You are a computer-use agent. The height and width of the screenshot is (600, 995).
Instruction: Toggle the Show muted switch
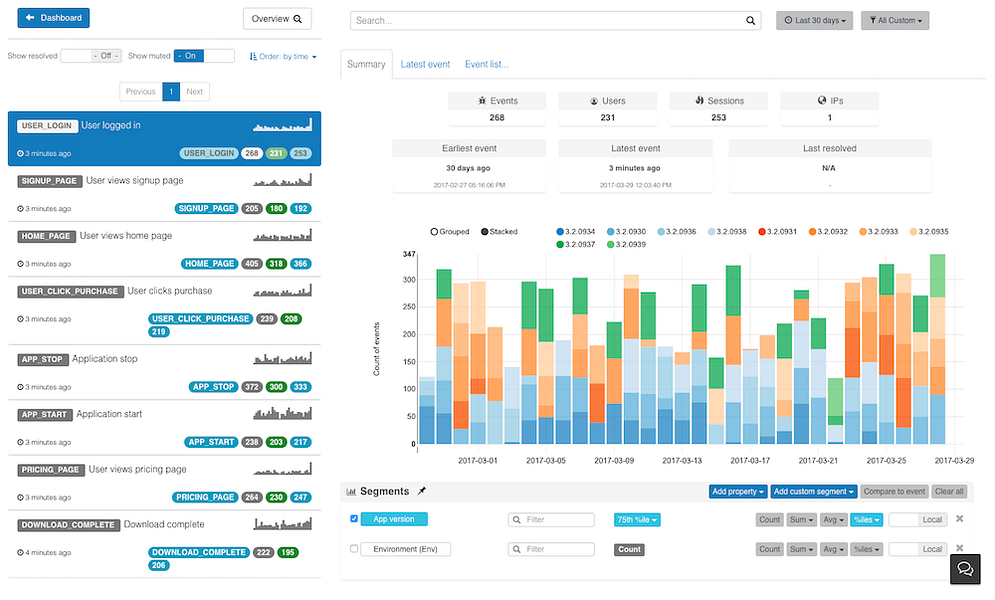(204, 56)
